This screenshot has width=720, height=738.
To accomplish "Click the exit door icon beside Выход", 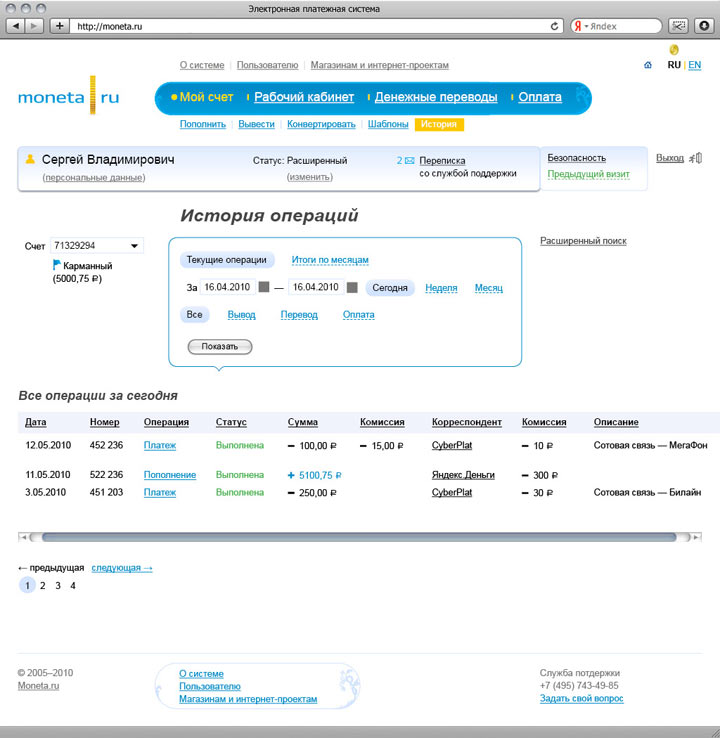I will [697, 158].
